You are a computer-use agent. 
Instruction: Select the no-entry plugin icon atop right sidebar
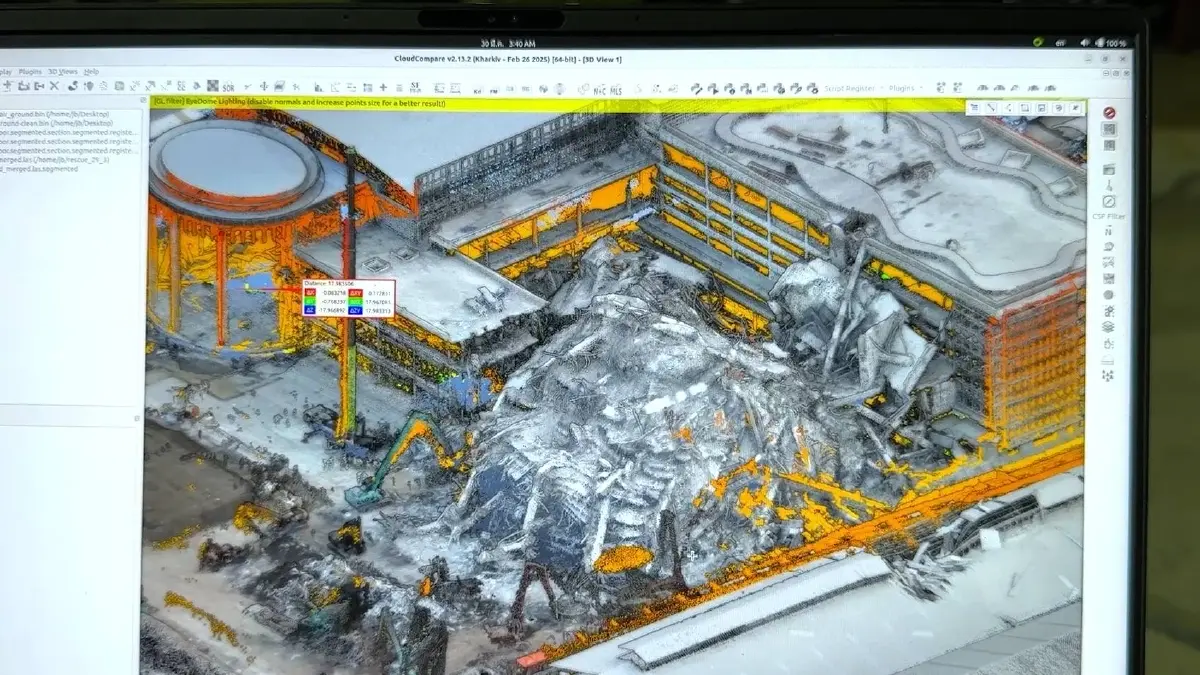coord(1108,111)
